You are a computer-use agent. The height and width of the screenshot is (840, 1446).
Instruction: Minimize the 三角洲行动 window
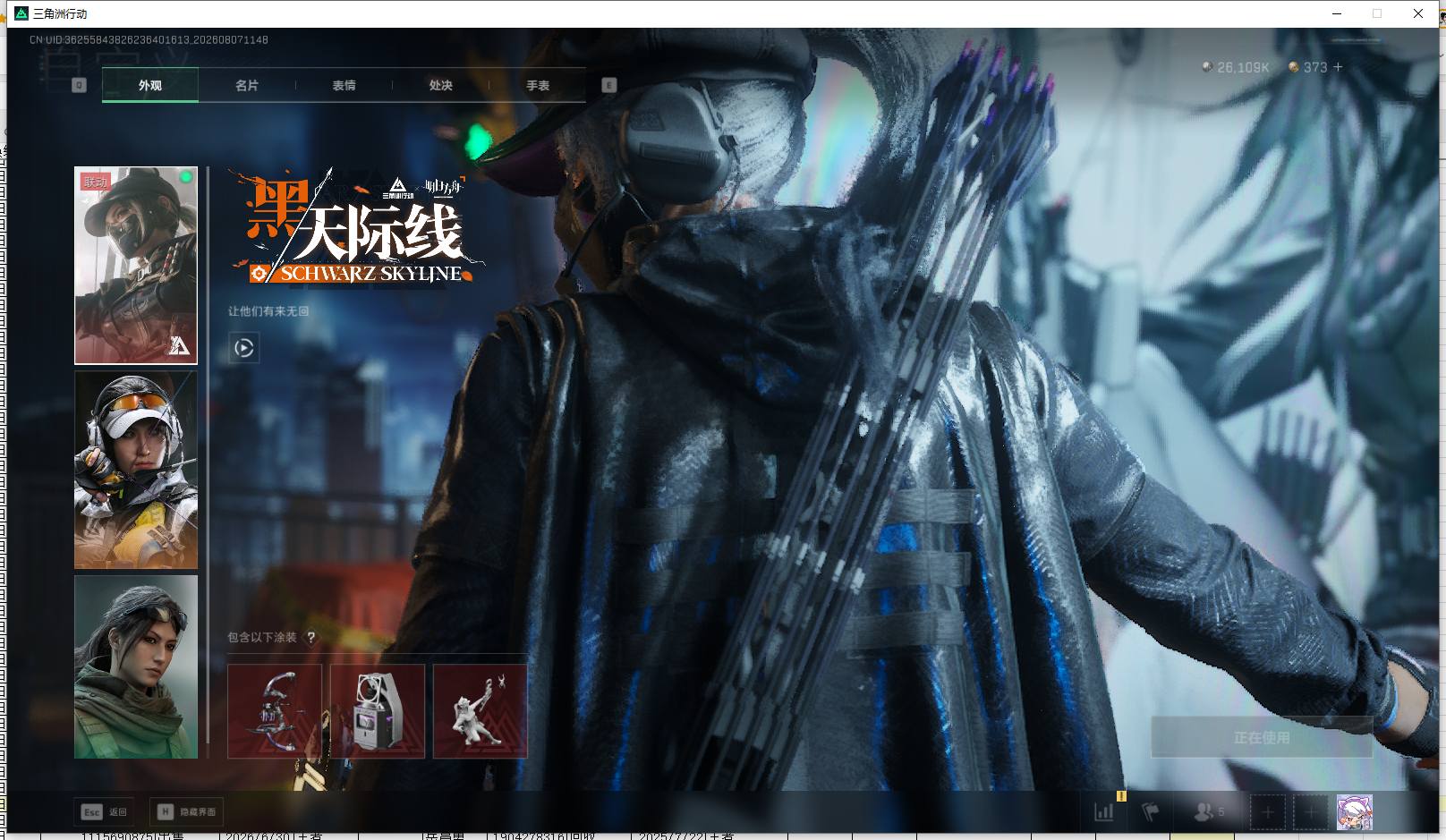[x=1338, y=13]
